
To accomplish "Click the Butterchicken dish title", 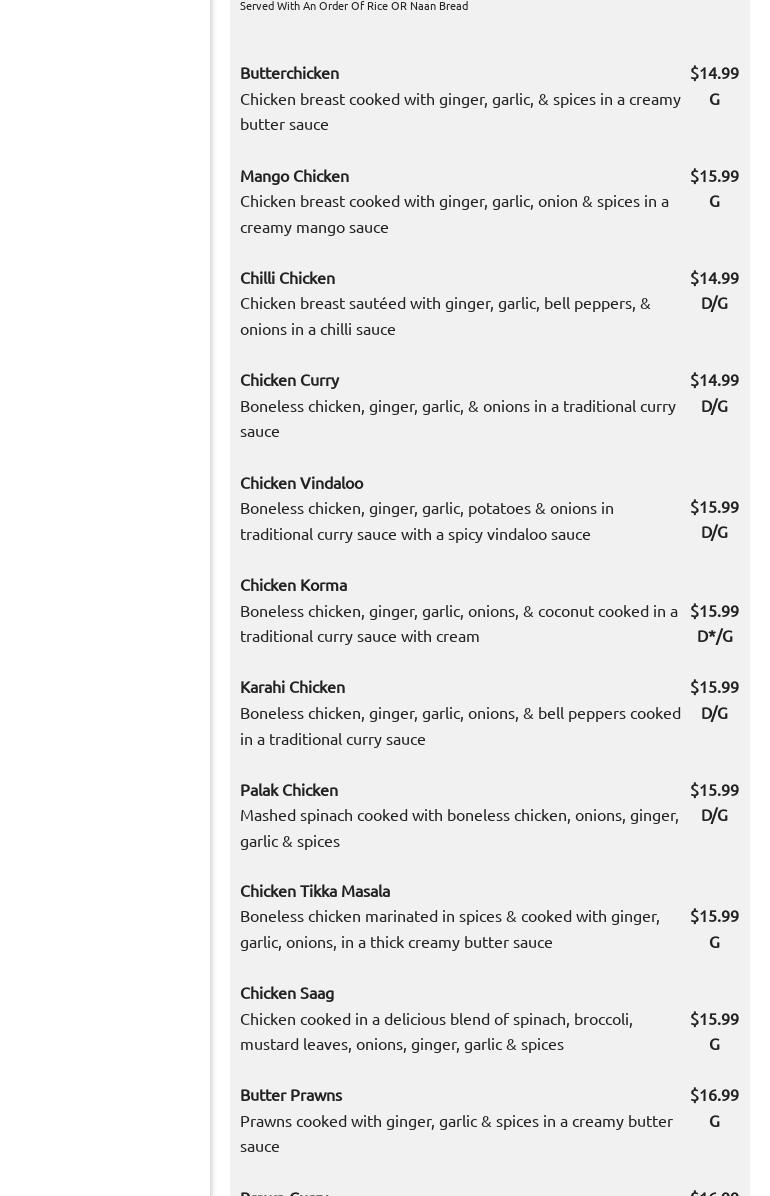I will click(289, 73).
